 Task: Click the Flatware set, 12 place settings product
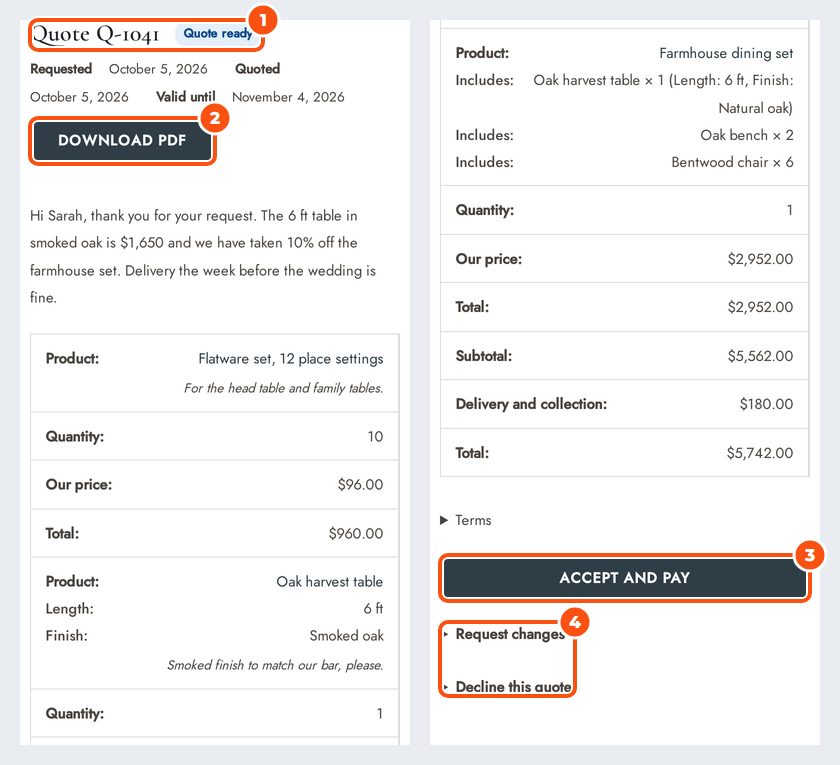pos(291,359)
